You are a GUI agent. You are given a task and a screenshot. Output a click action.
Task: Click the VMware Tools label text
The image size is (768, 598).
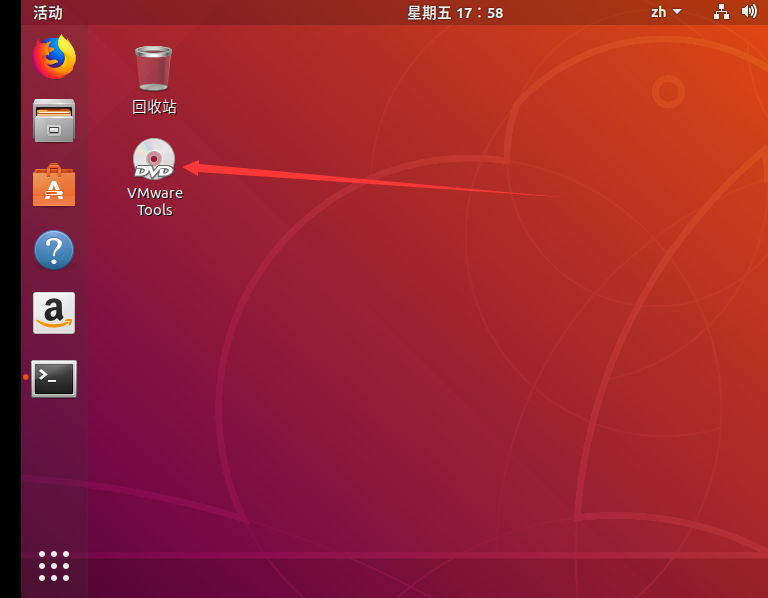tap(155, 201)
